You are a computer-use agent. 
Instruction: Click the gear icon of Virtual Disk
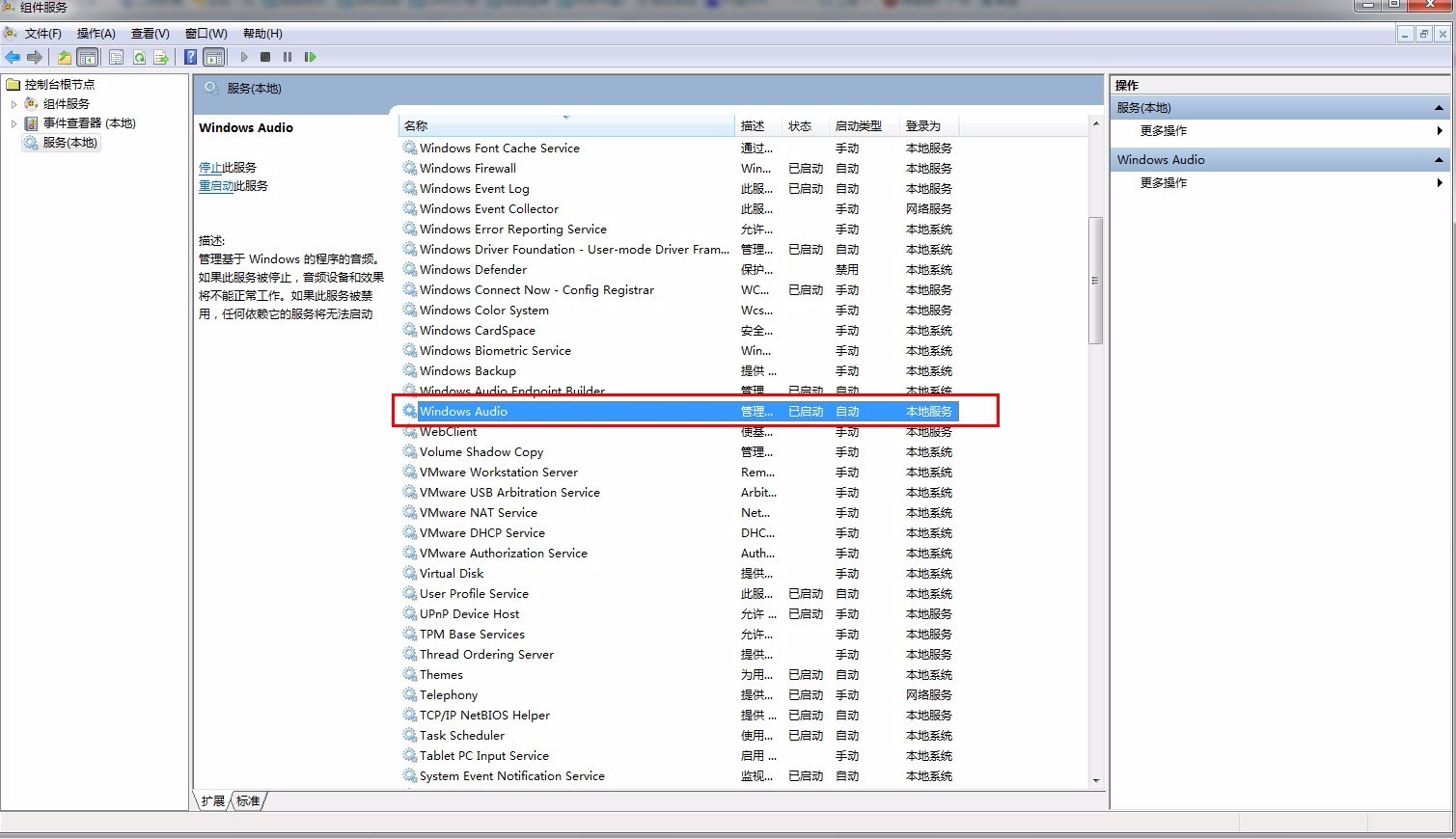(410, 573)
